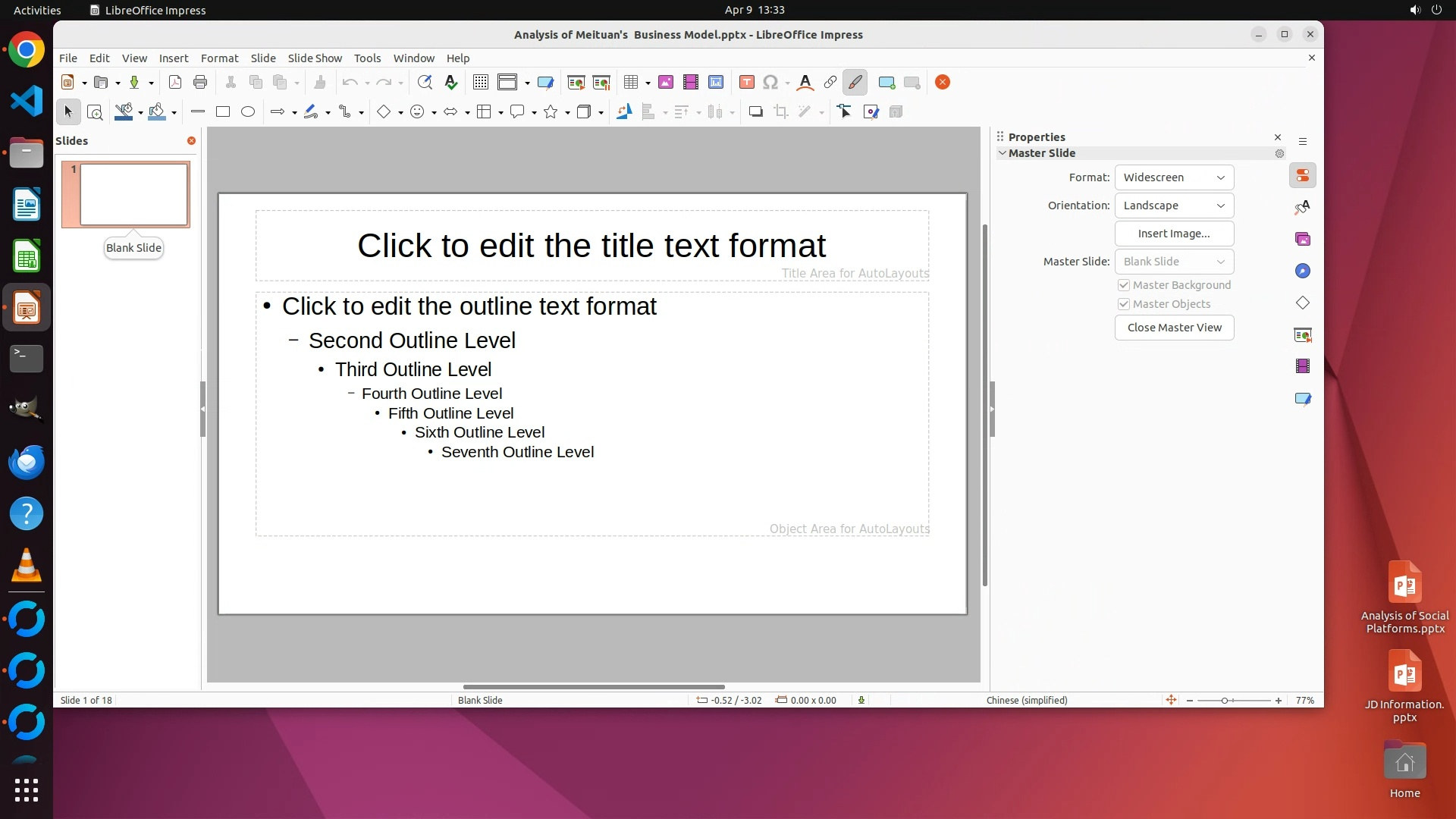Click the Close Master View button
Viewport: 1456px width, 819px height.
click(x=1174, y=328)
